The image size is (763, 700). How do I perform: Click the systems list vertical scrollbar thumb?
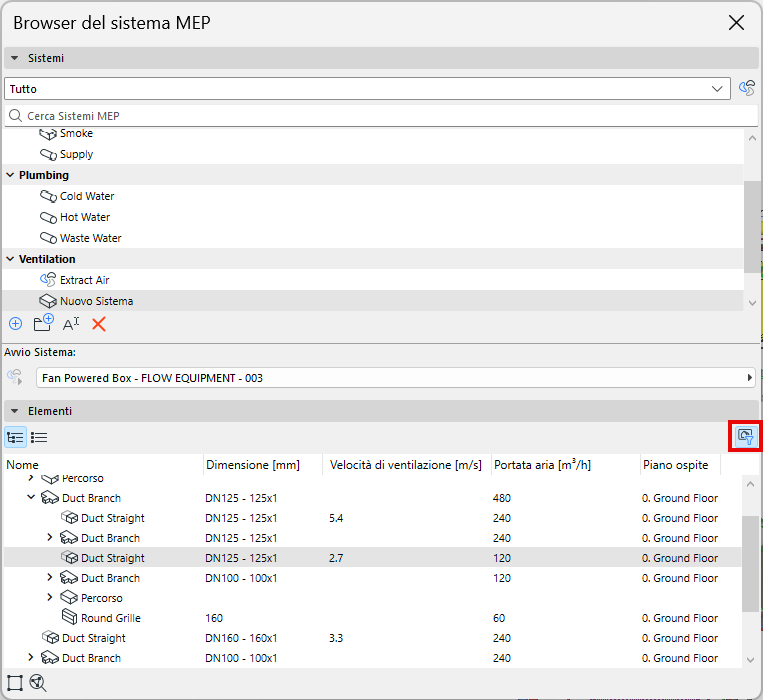pyautogui.click(x=752, y=227)
